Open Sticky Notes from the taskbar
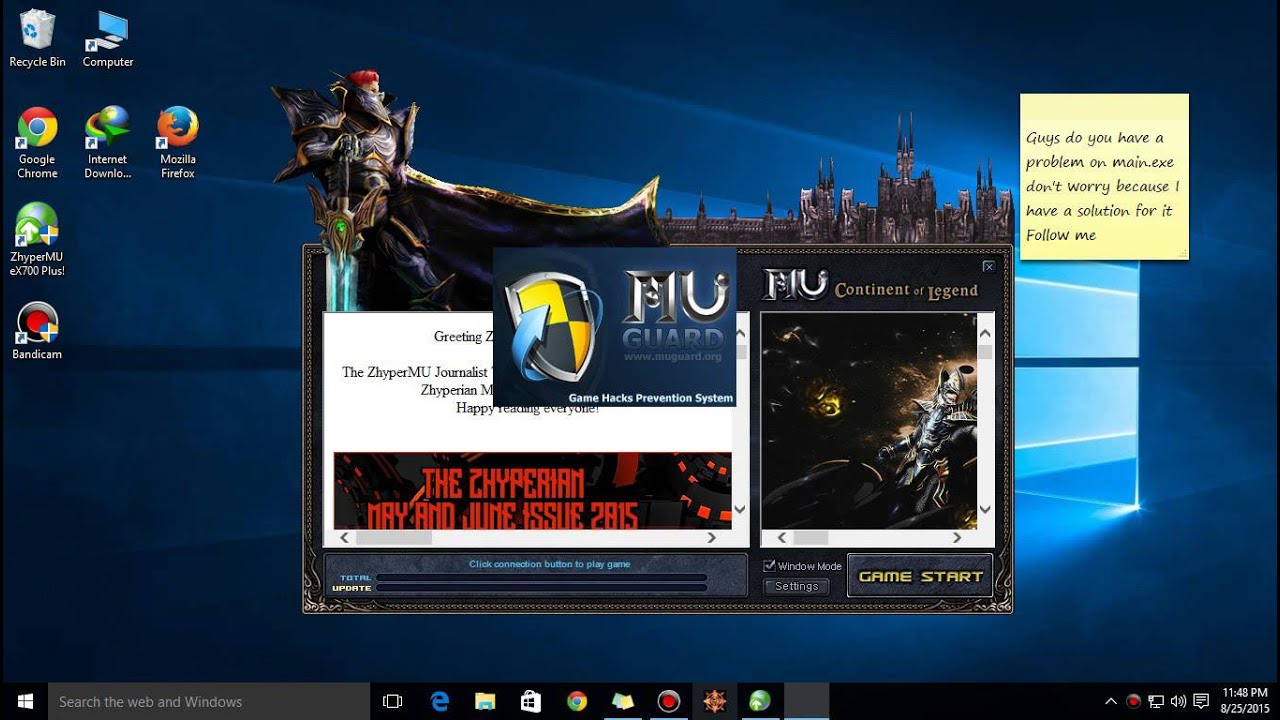The width and height of the screenshot is (1280, 720). (623, 701)
